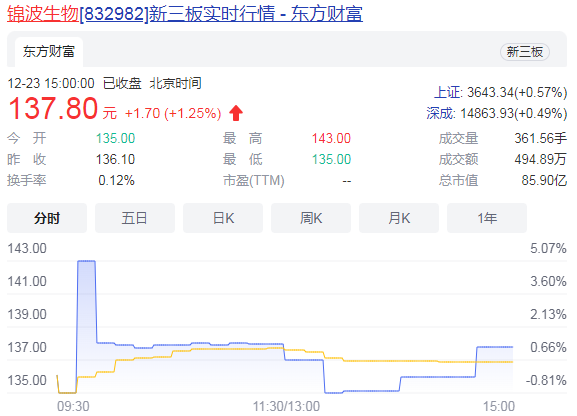
Task: Click the 最高 value 143.00
Action: [x=331, y=138]
